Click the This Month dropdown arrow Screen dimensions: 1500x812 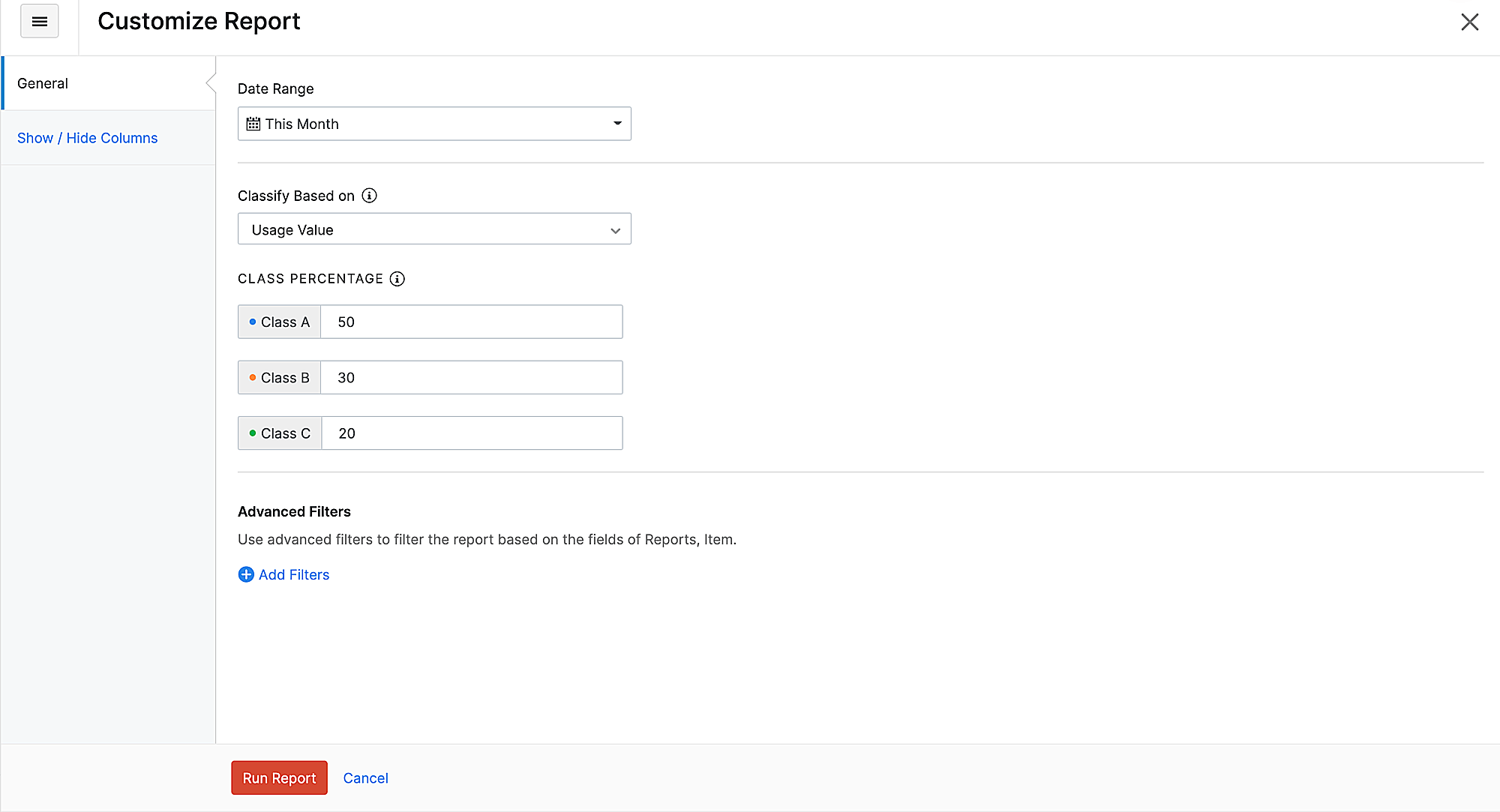tap(618, 123)
